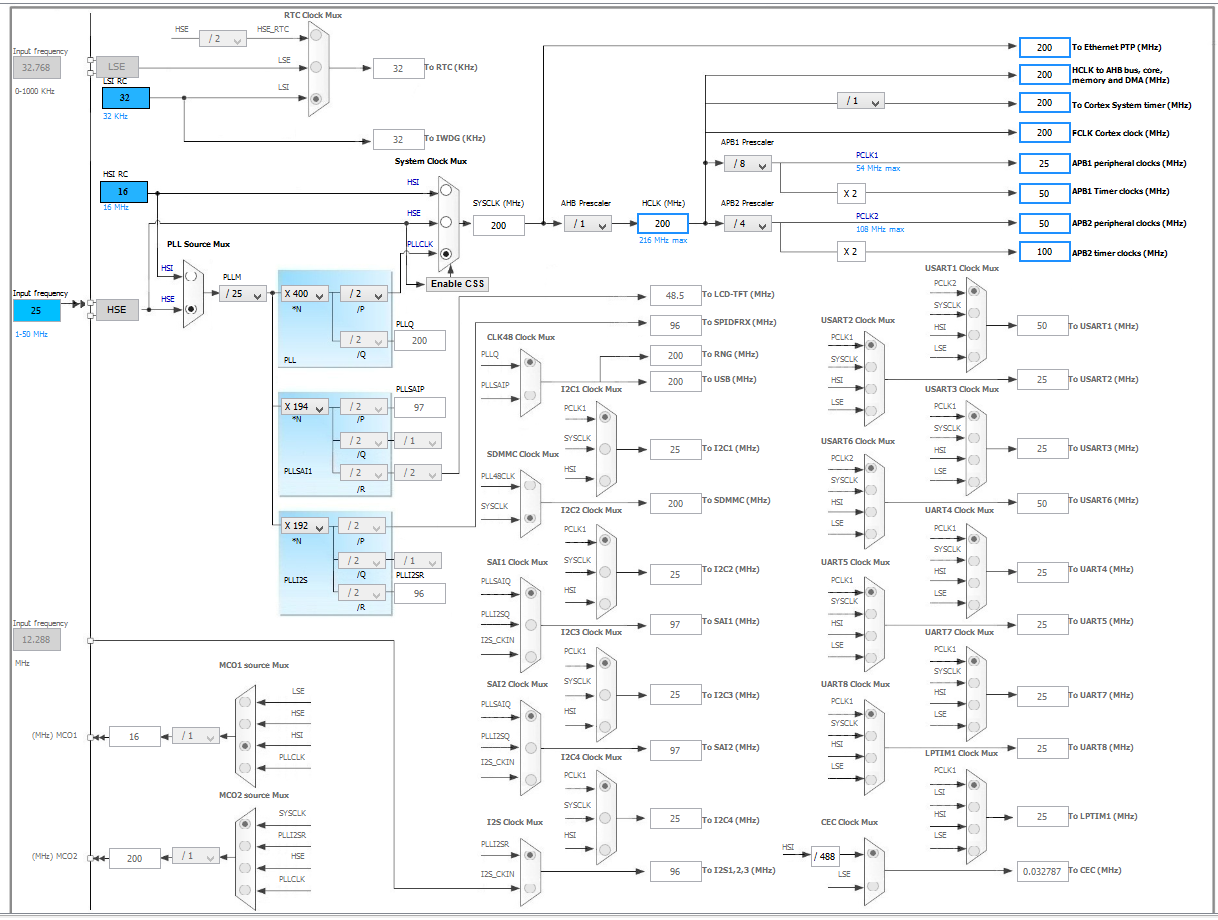The height and width of the screenshot is (920, 1218).
Task: Click the Enable CSS button
Action: tap(455, 283)
